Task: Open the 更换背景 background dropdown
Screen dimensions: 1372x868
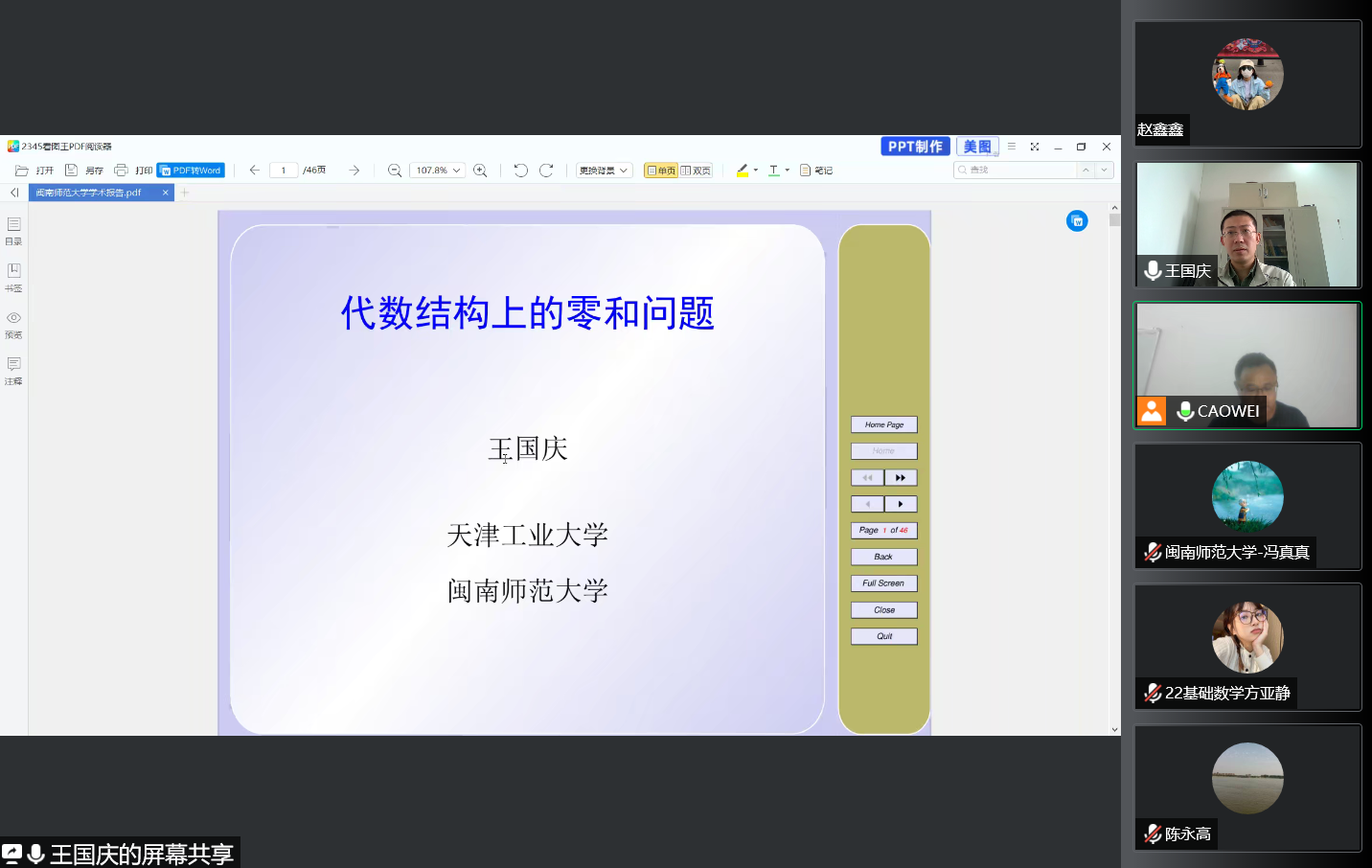Action: tap(604, 171)
